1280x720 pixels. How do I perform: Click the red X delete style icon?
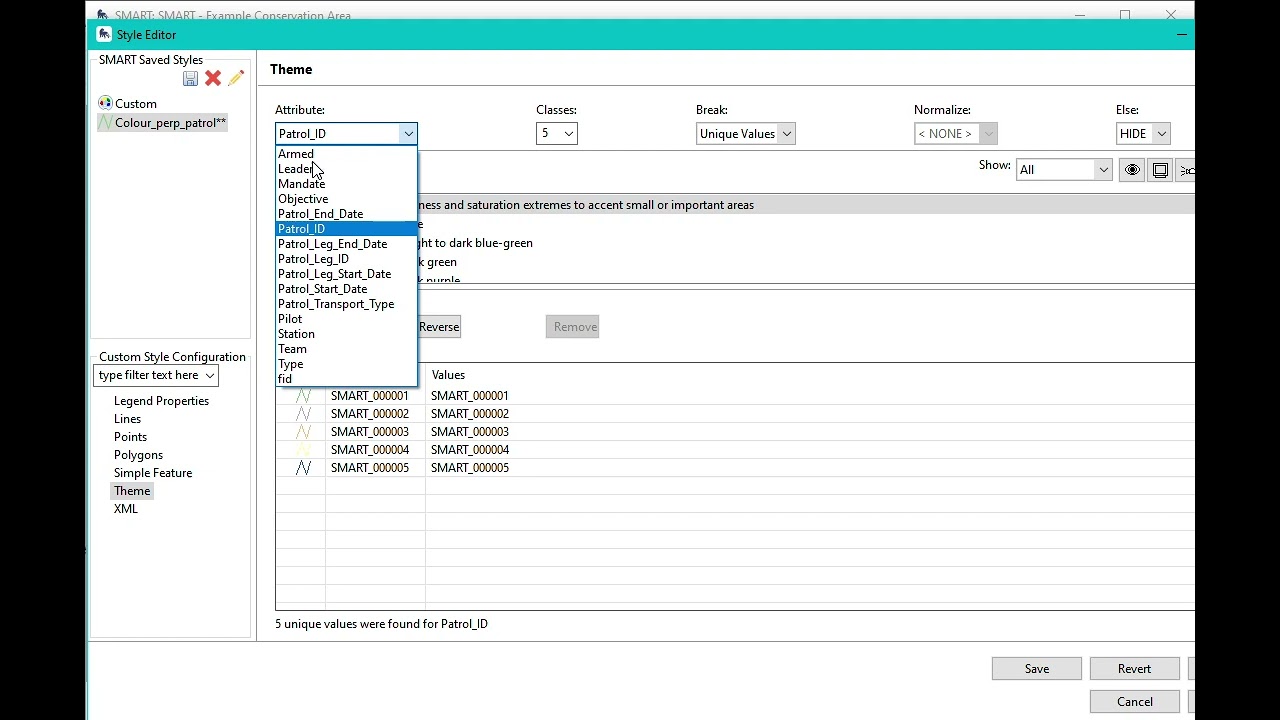[213, 78]
